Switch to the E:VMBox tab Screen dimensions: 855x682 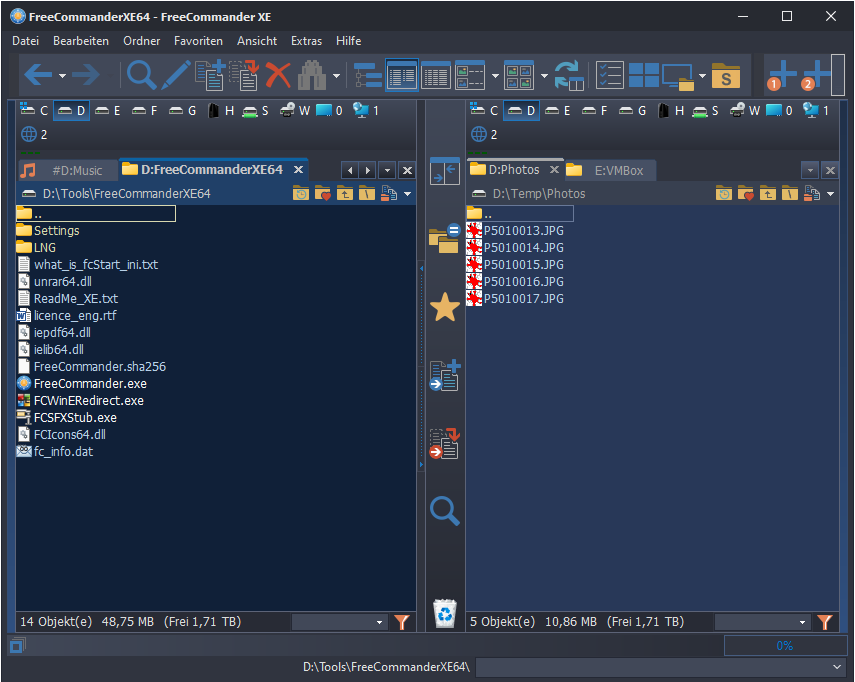pyautogui.click(x=610, y=171)
